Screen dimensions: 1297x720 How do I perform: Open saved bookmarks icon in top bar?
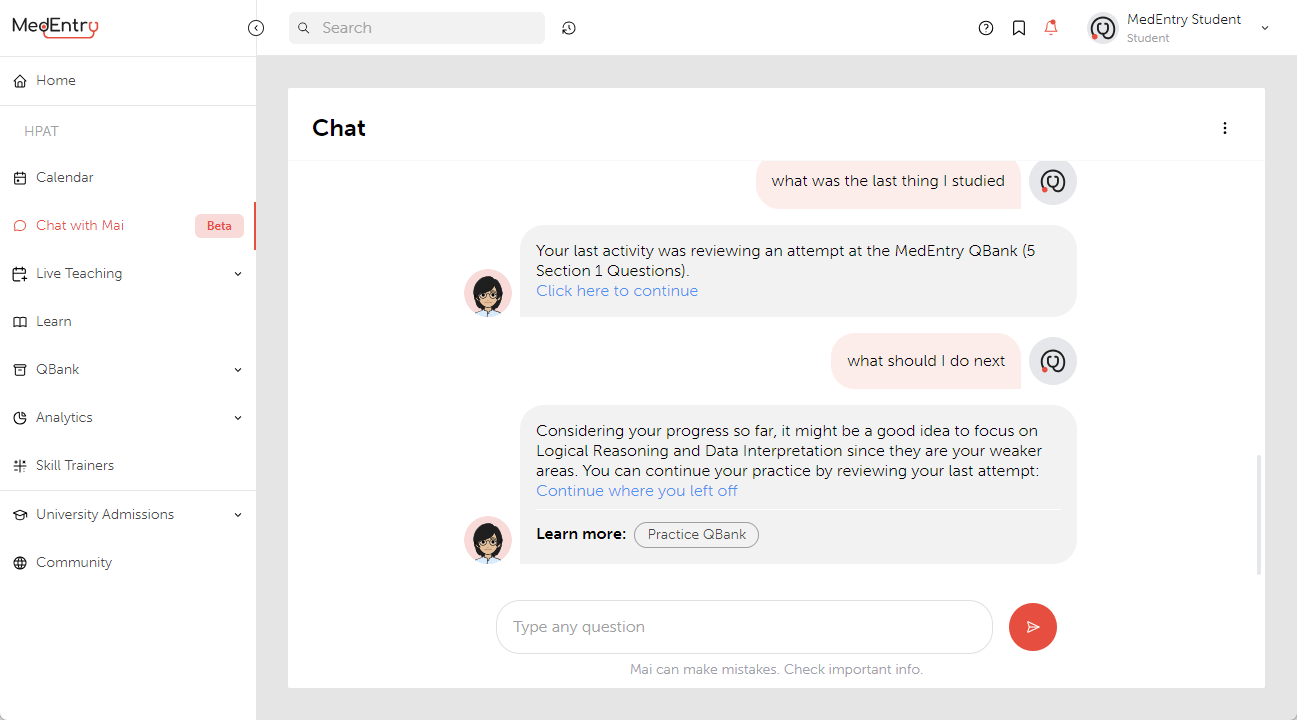[1018, 27]
